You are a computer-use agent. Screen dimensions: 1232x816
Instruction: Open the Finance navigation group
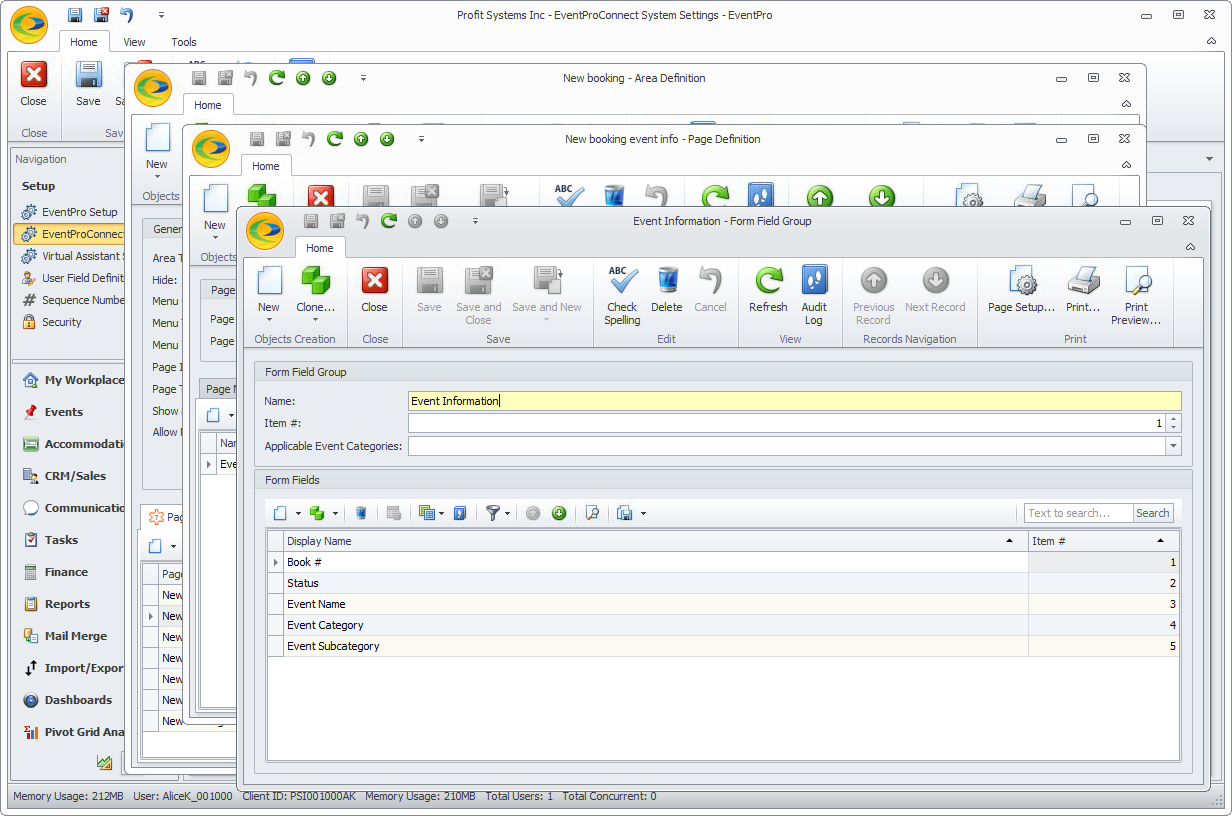66,572
